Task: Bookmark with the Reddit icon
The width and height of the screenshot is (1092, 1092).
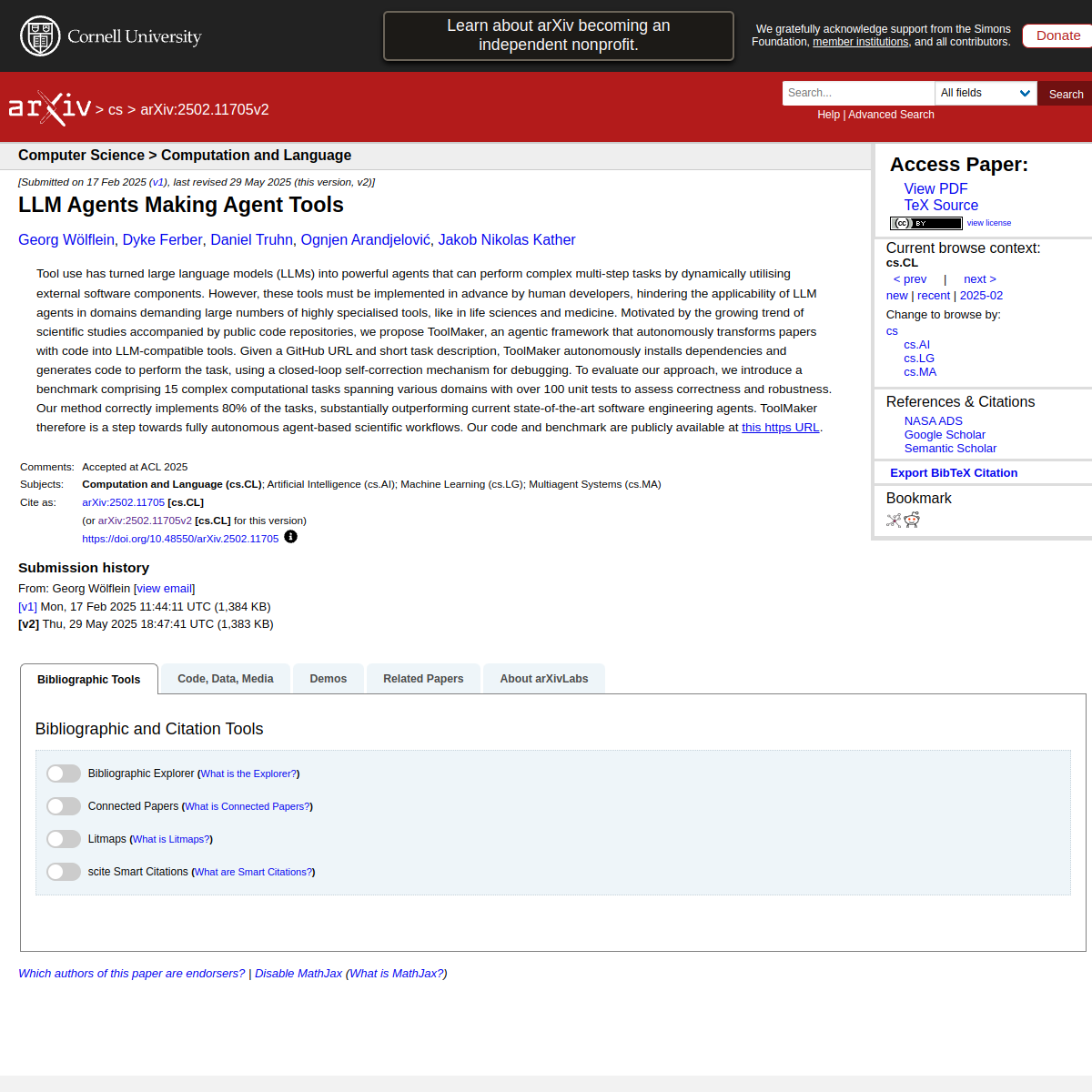Action: [x=912, y=520]
